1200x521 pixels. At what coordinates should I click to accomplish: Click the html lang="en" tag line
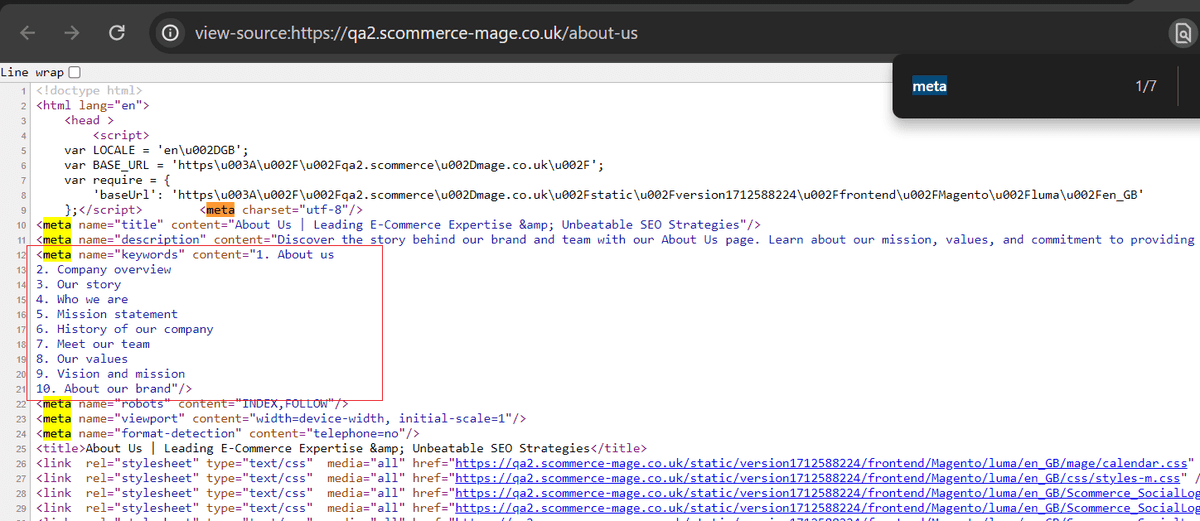(93, 105)
